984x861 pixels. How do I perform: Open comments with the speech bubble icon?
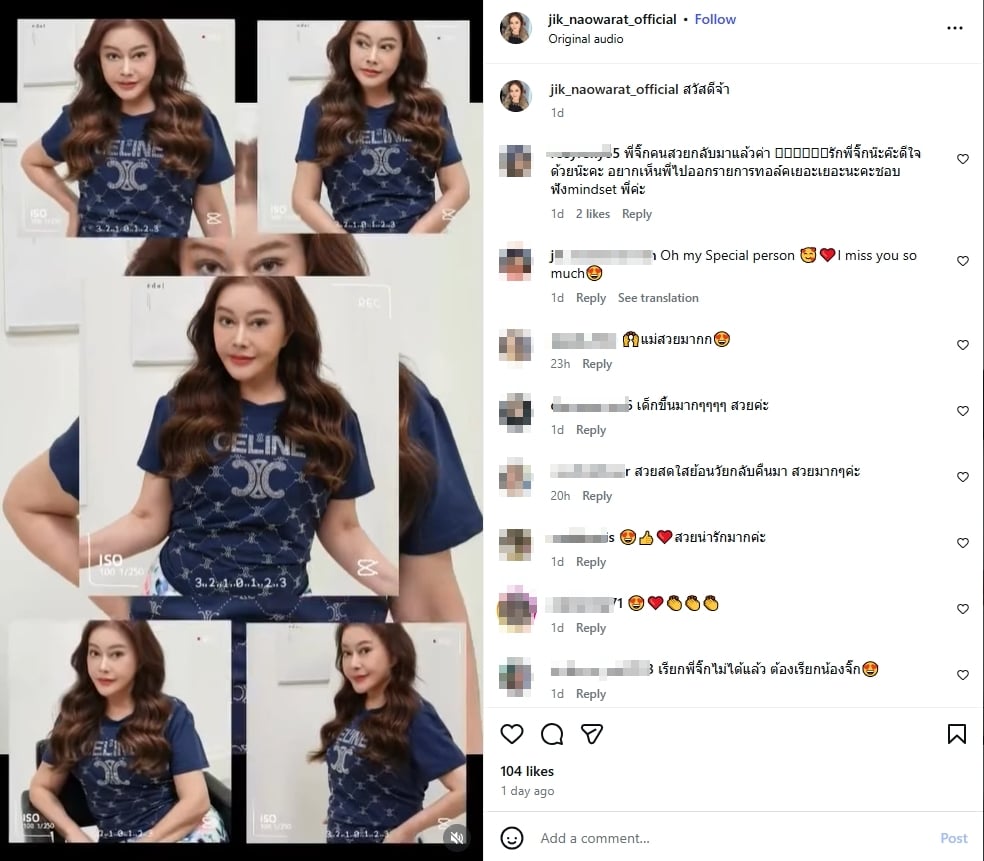tap(552, 734)
